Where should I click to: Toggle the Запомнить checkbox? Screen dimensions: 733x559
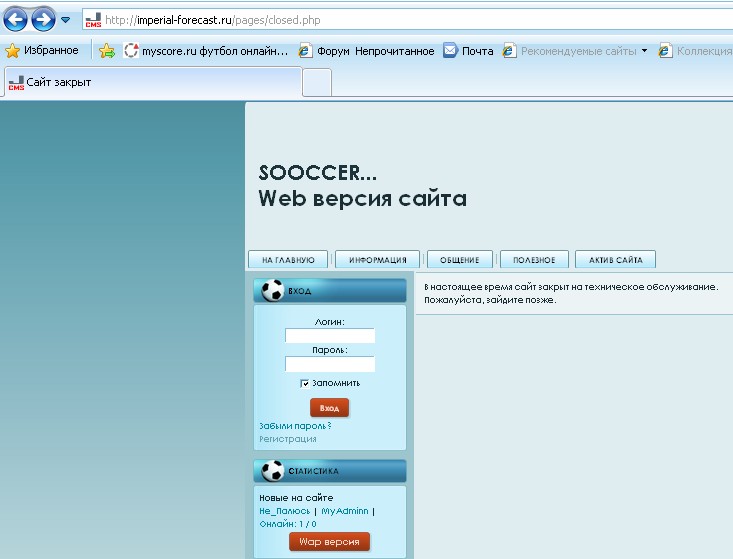pyautogui.click(x=304, y=383)
